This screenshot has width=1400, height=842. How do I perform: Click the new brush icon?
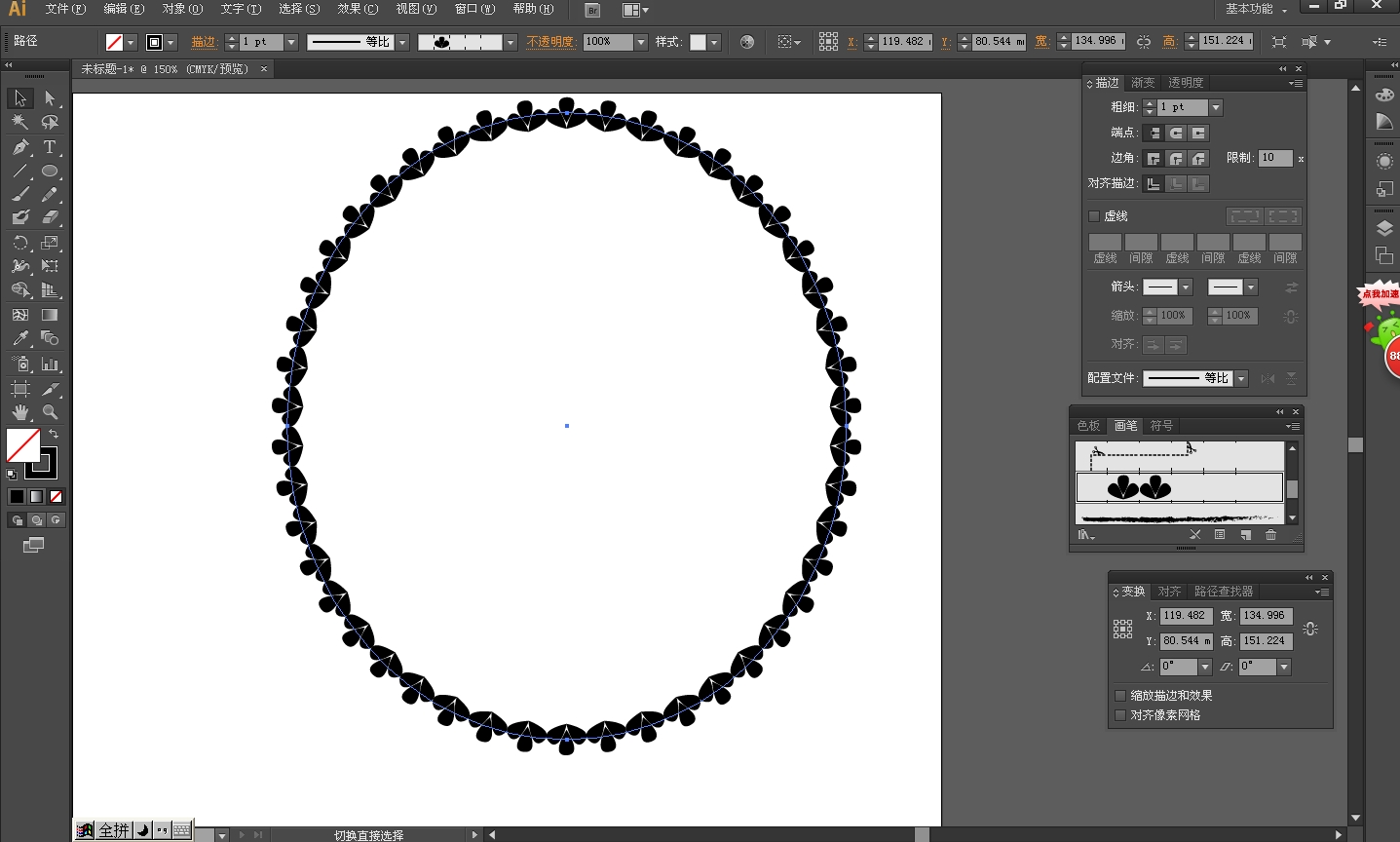click(1245, 535)
